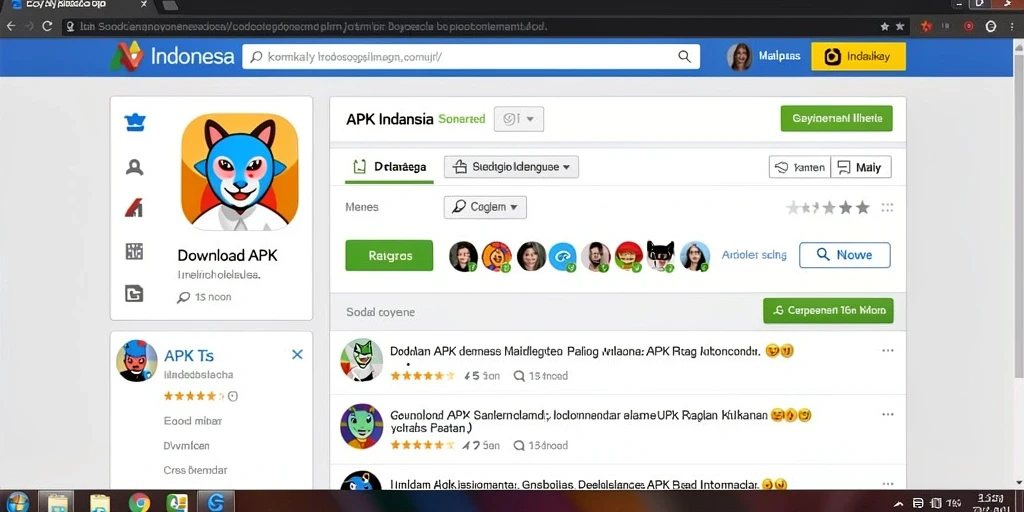
Task: Open the dots menu beside rating stars
Action: pyautogui.click(x=887, y=208)
